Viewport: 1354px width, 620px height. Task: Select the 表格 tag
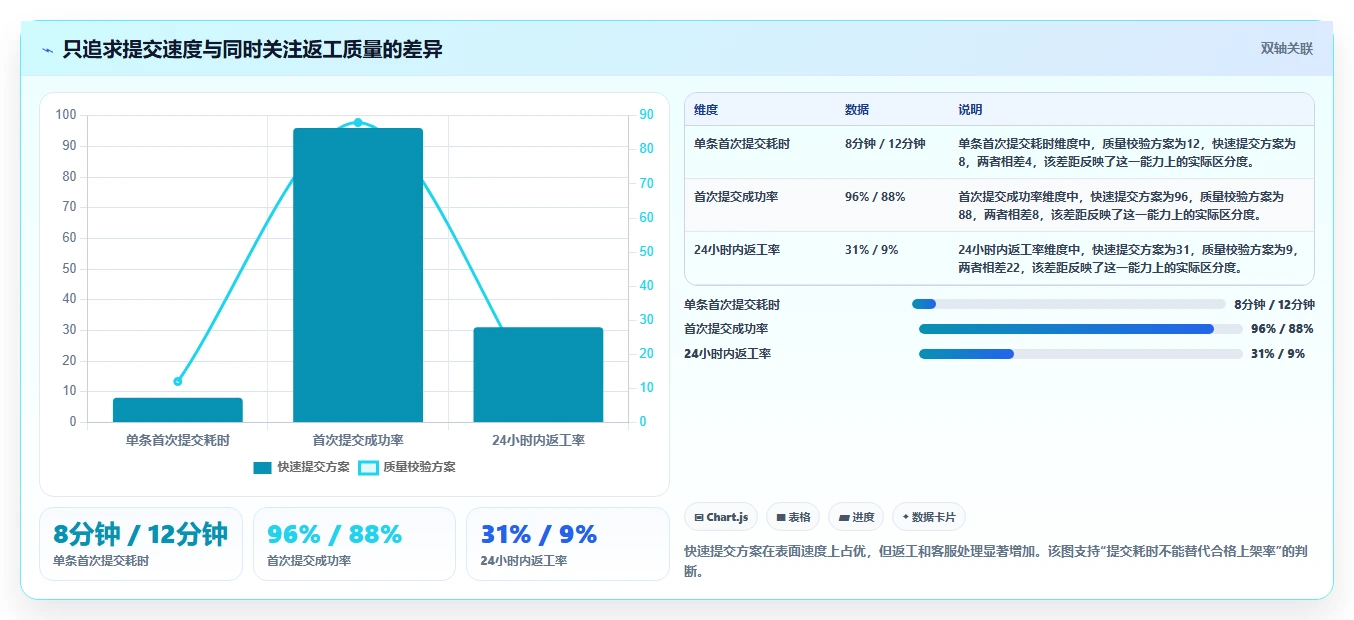[793, 517]
